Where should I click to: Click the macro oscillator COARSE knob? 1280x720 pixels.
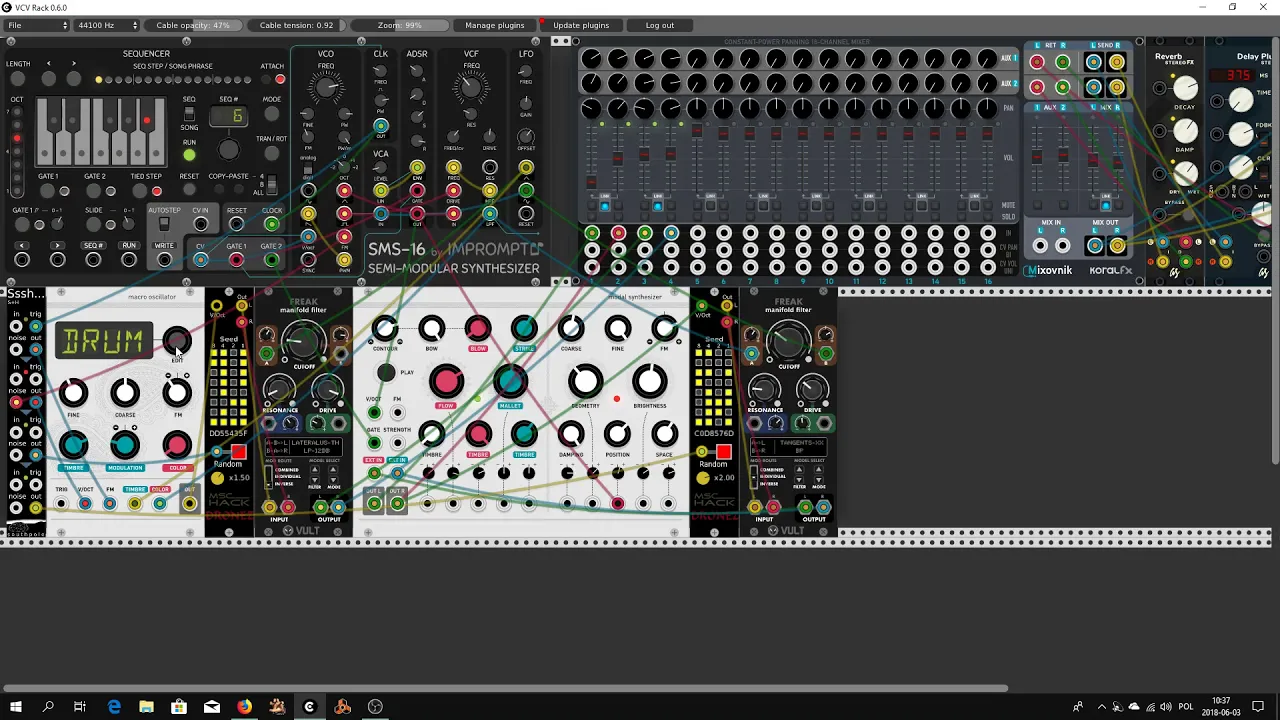point(125,393)
